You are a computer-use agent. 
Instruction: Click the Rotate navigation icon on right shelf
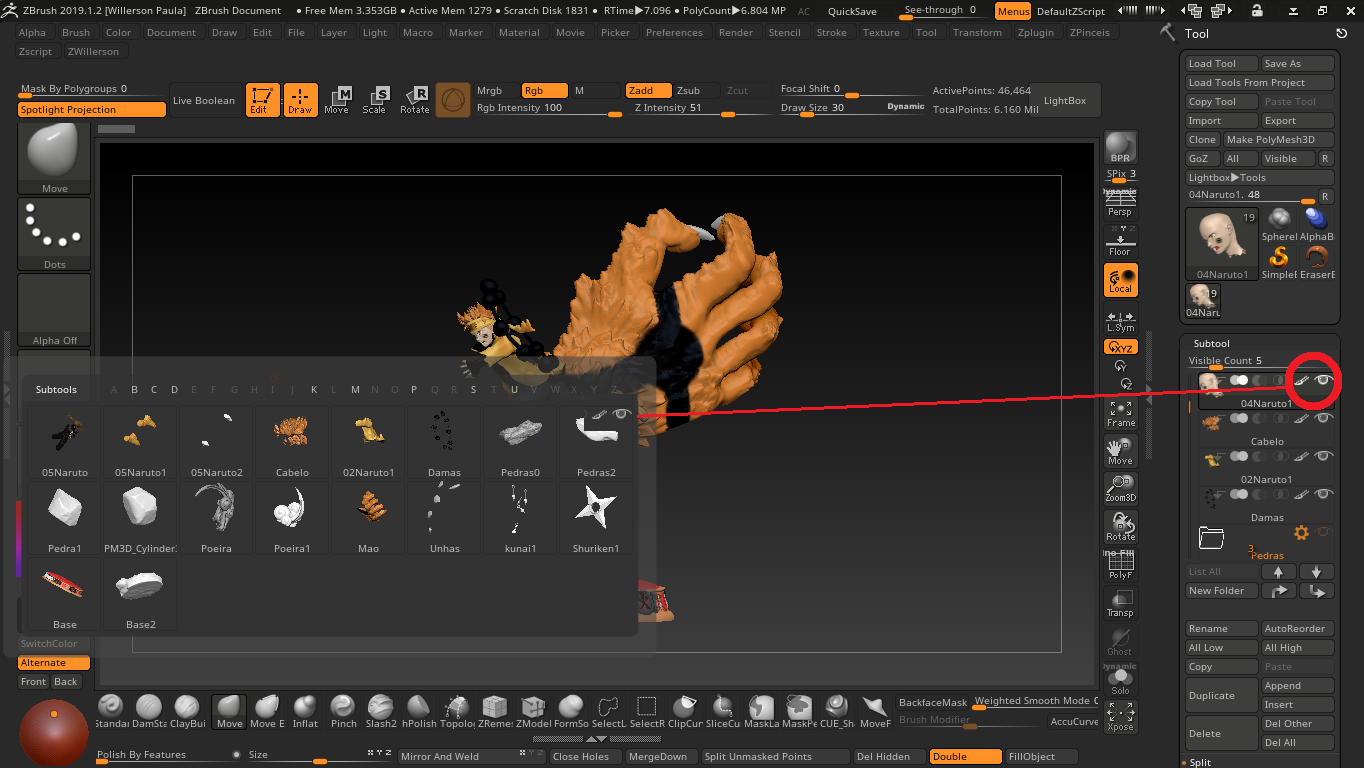pos(1120,526)
